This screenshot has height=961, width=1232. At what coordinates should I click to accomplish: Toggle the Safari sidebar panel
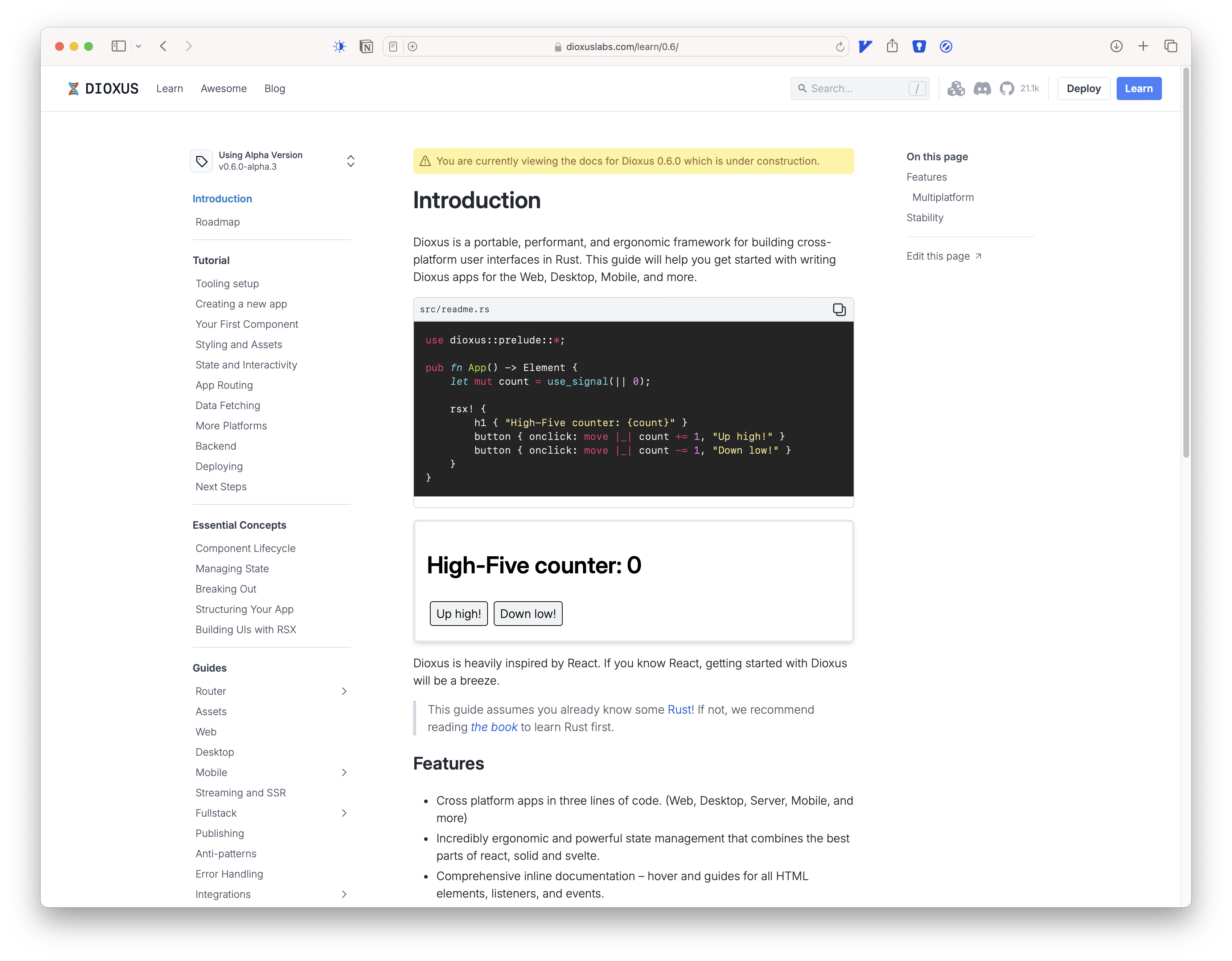[x=119, y=46]
